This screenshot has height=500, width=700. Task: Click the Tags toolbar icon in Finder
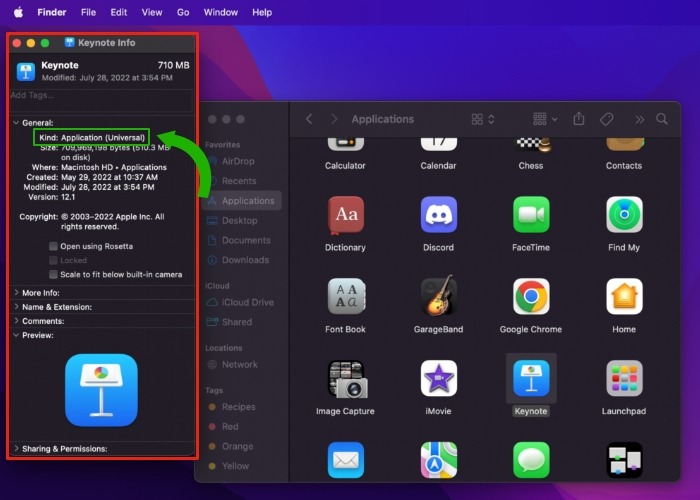(x=606, y=119)
